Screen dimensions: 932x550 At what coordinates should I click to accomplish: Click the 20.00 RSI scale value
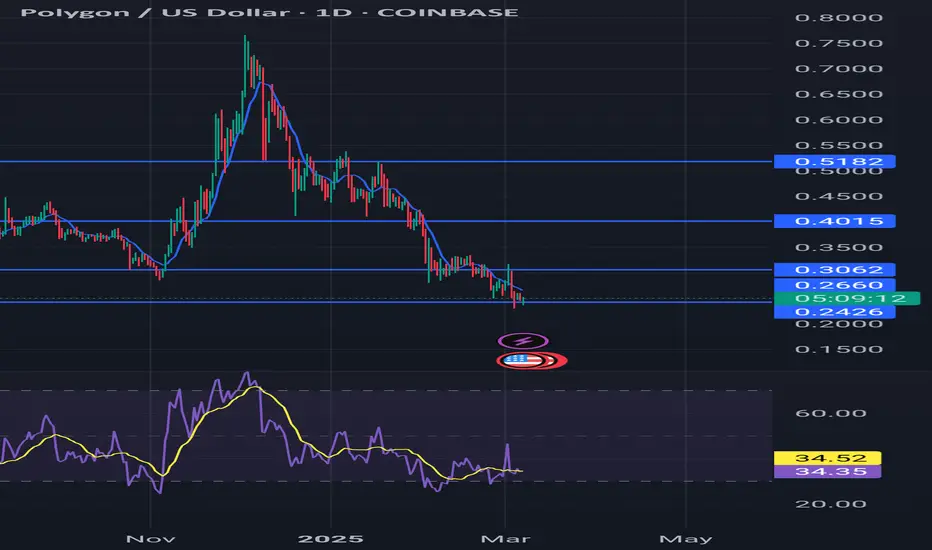tap(830, 504)
